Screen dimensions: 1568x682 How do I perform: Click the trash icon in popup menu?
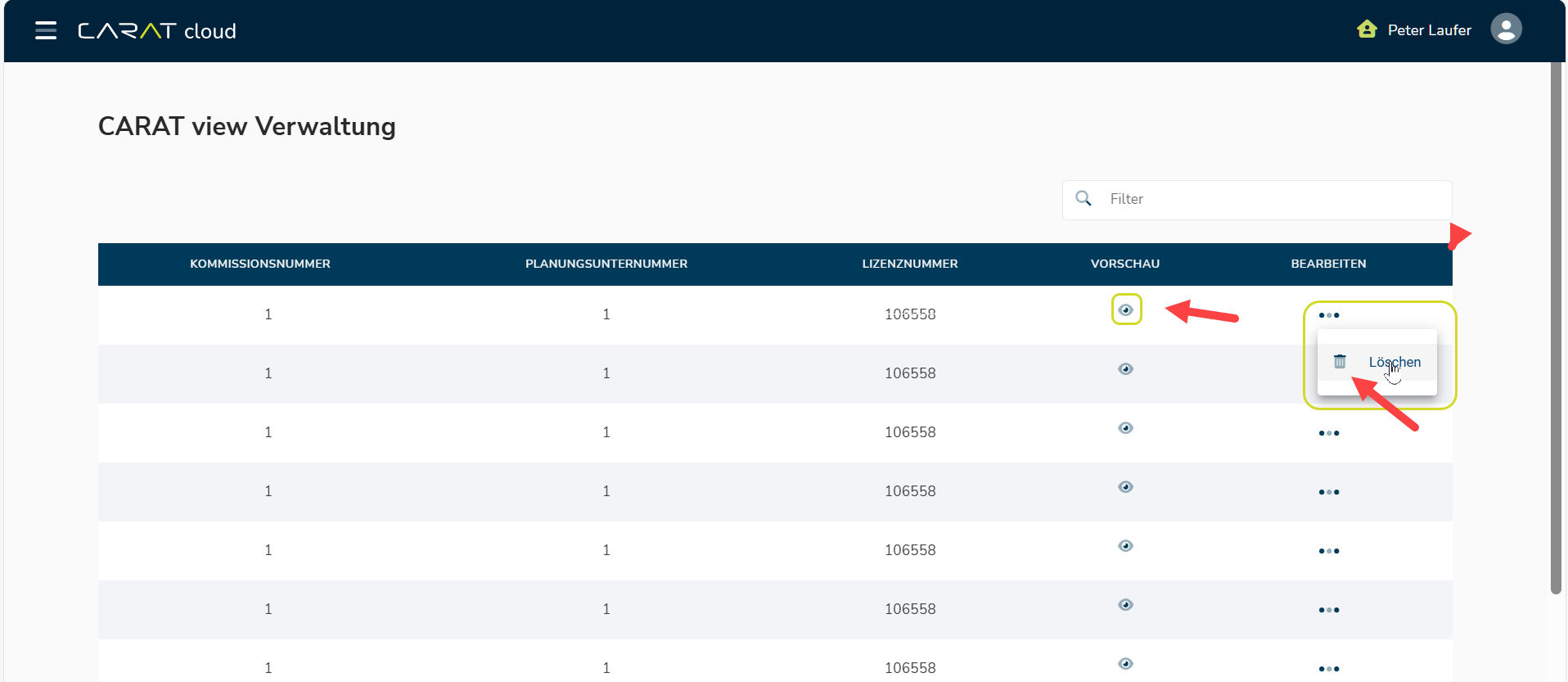(1340, 362)
